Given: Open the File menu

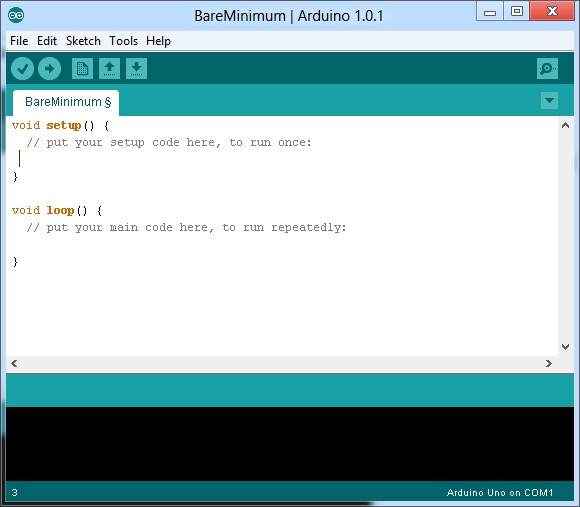Looking at the screenshot, I should pos(19,41).
